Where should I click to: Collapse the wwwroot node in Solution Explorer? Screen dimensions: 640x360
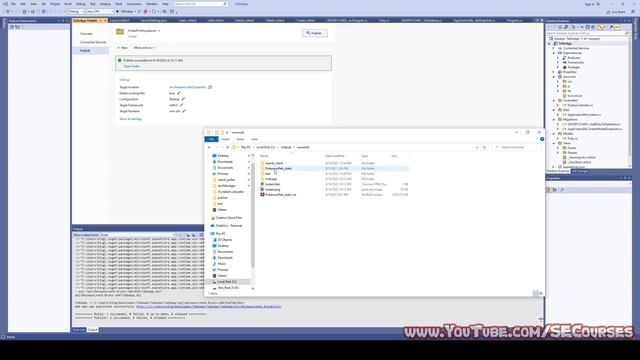click(554, 77)
